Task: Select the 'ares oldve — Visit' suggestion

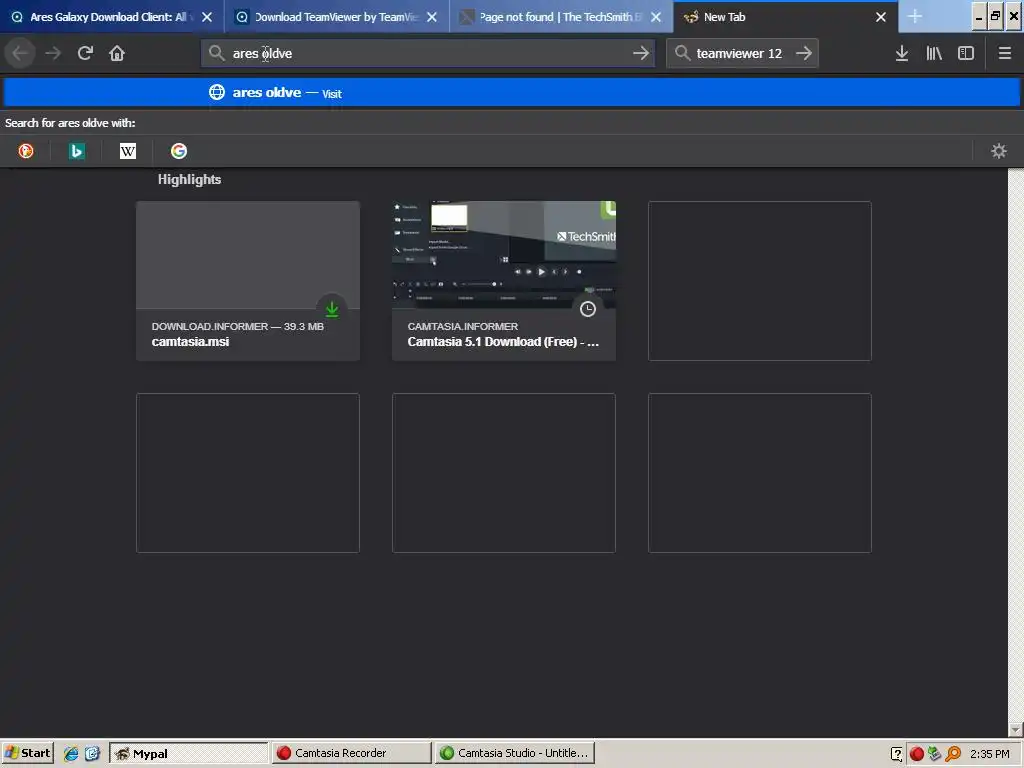Action: (x=511, y=93)
